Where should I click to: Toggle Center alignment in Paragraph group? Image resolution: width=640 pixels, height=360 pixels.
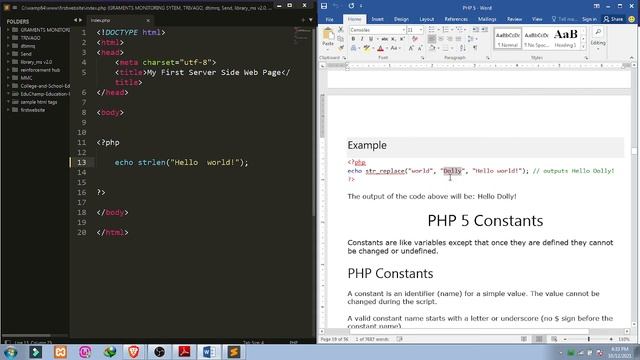pos(441,39)
